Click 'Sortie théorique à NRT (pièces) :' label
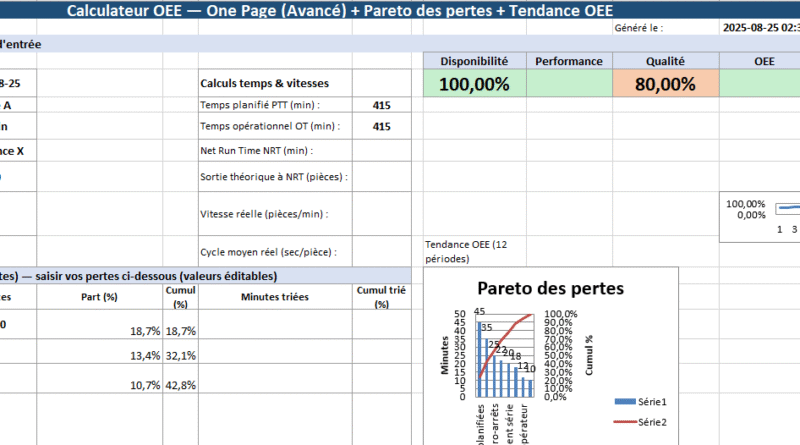Image resolution: width=800 pixels, height=445 pixels. (x=274, y=177)
